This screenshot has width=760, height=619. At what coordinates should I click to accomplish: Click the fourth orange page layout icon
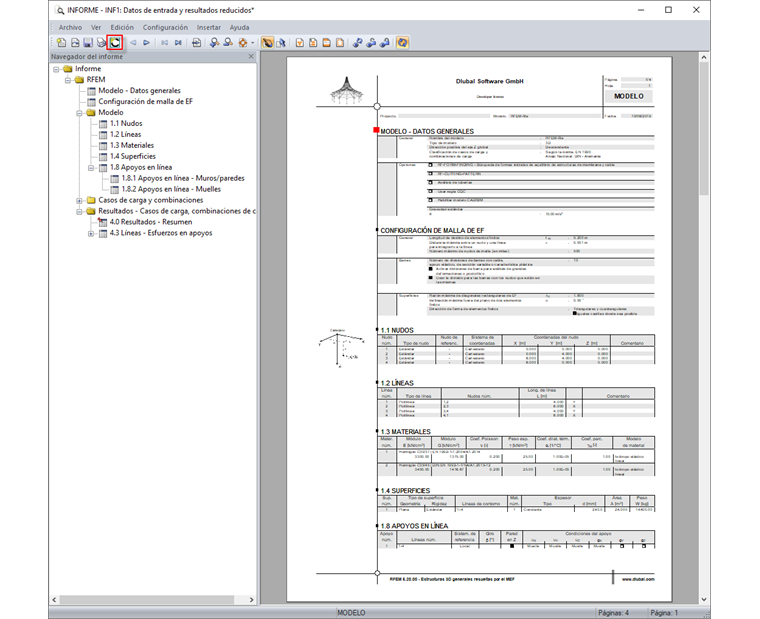[x=340, y=43]
